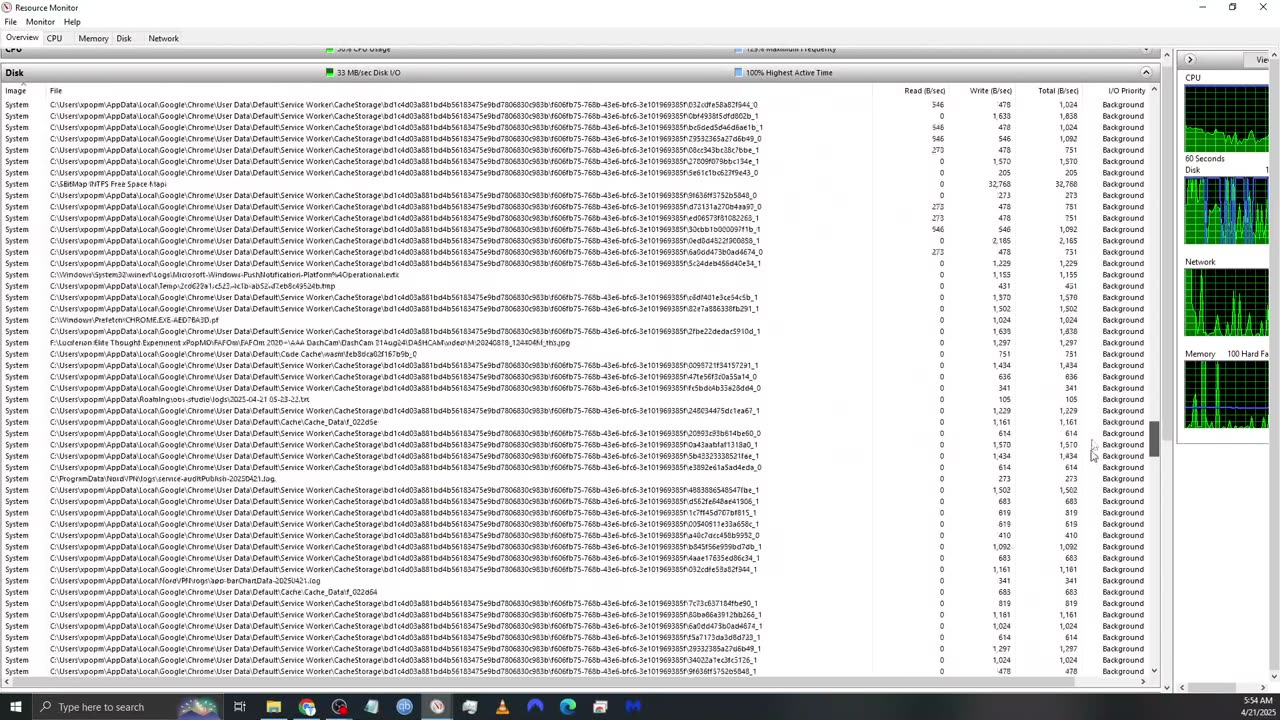This screenshot has width=1280, height=720.
Task: Select the NordVPN service-auditPublish log row
Action: tap(575, 479)
